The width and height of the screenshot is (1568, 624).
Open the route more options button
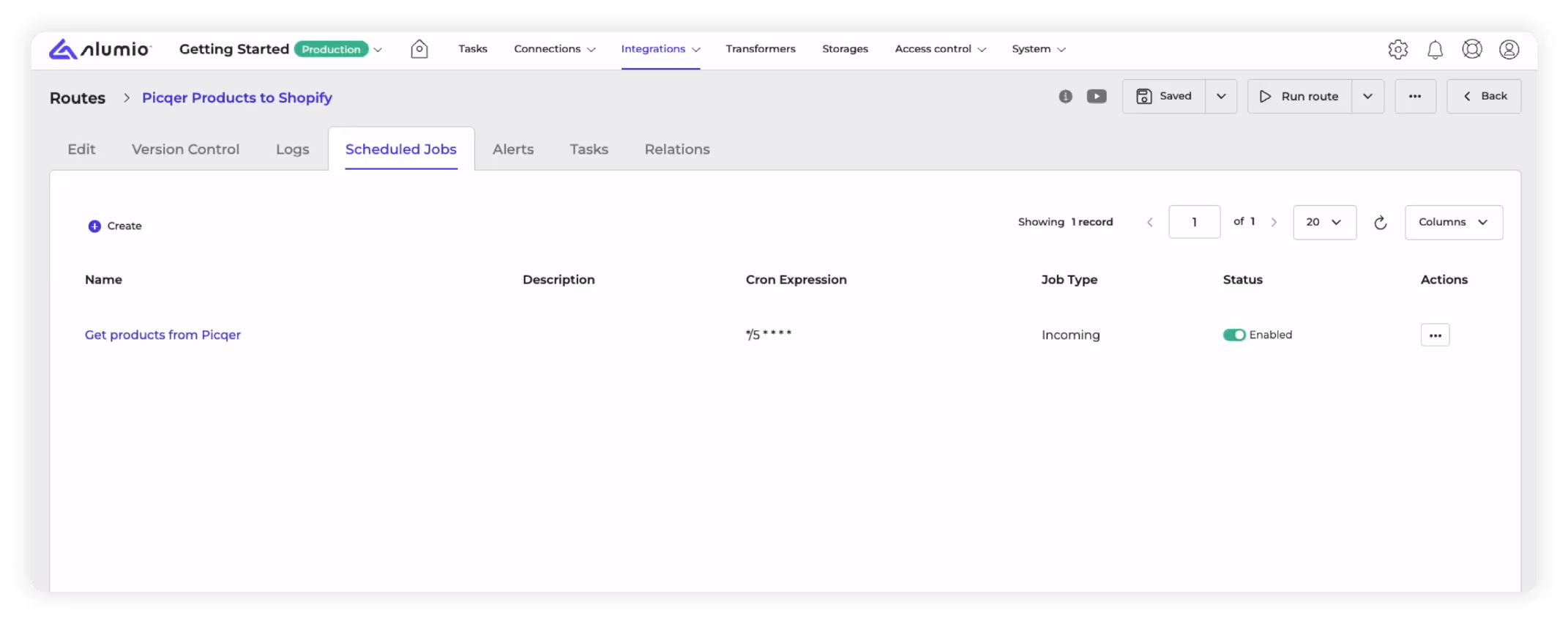[x=1415, y=96]
